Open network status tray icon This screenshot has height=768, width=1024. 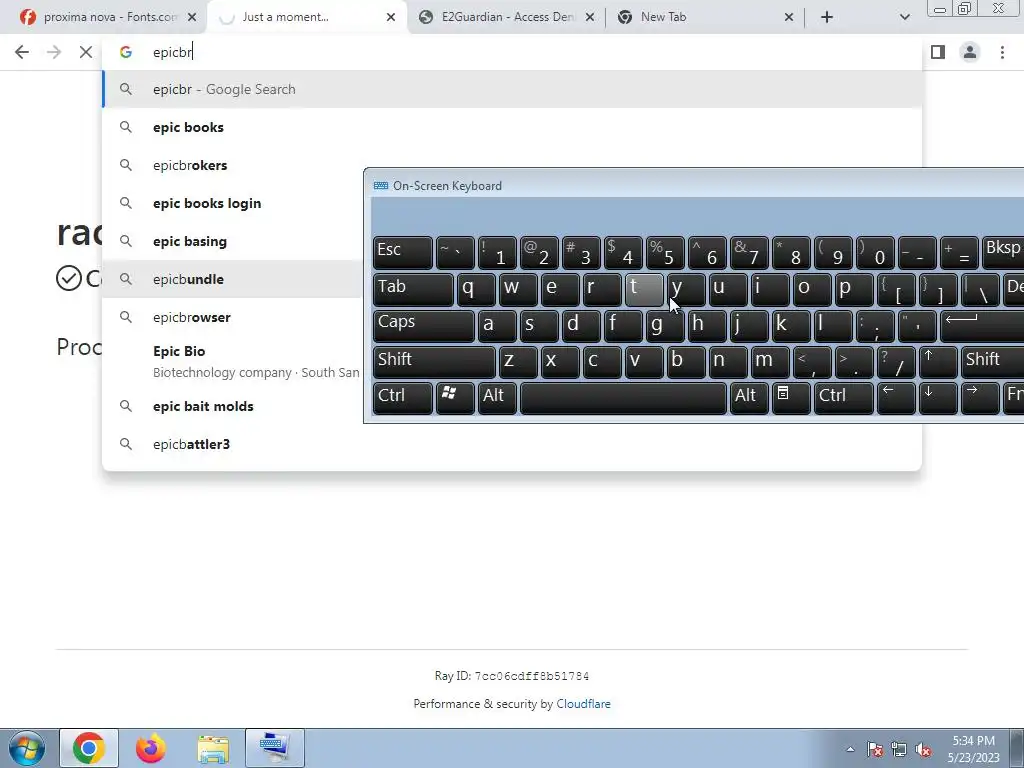pyautogui.click(x=899, y=749)
